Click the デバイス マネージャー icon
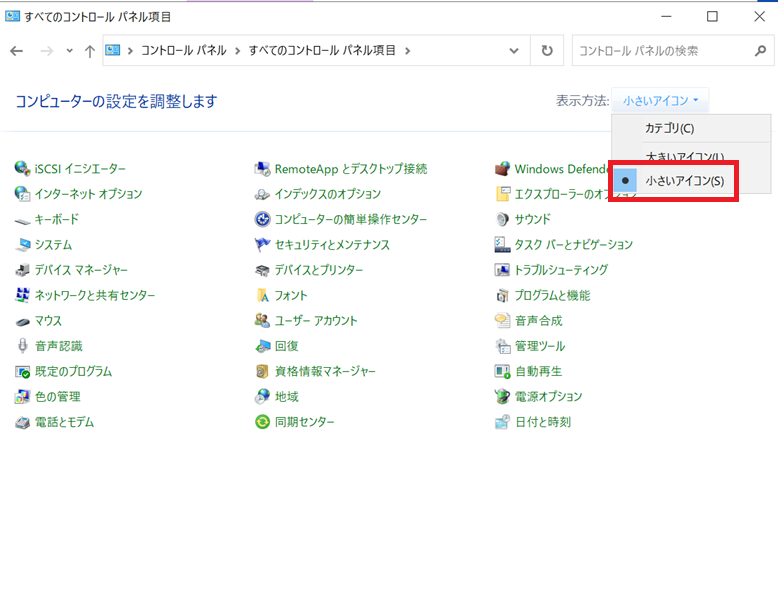This screenshot has width=778, height=591. [23, 270]
